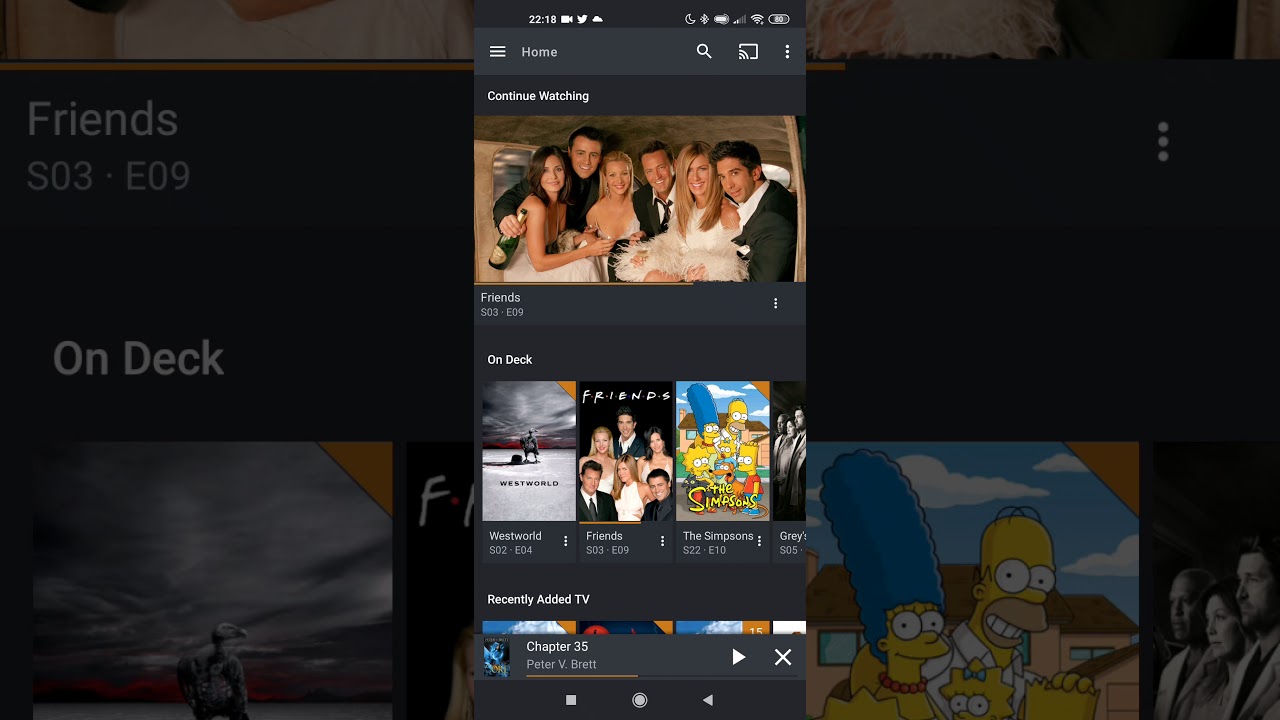
Task: Tap the Home title in top bar
Action: pyautogui.click(x=539, y=52)
